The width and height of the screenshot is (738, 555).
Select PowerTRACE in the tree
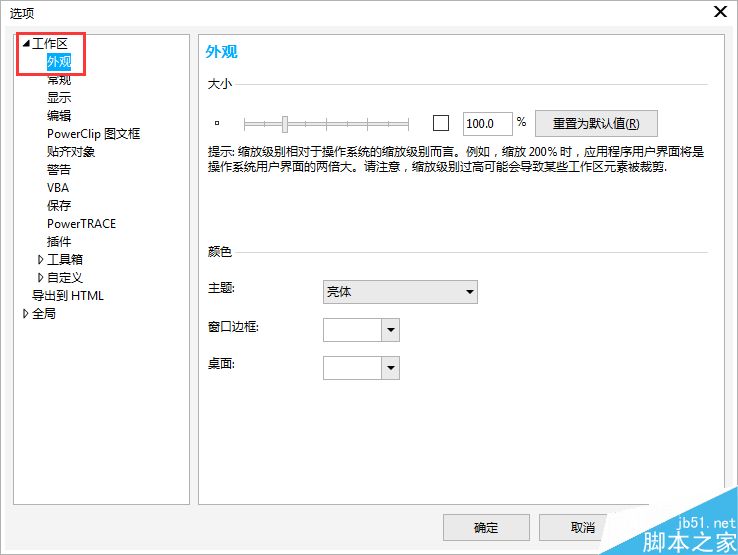pos(81,224)
